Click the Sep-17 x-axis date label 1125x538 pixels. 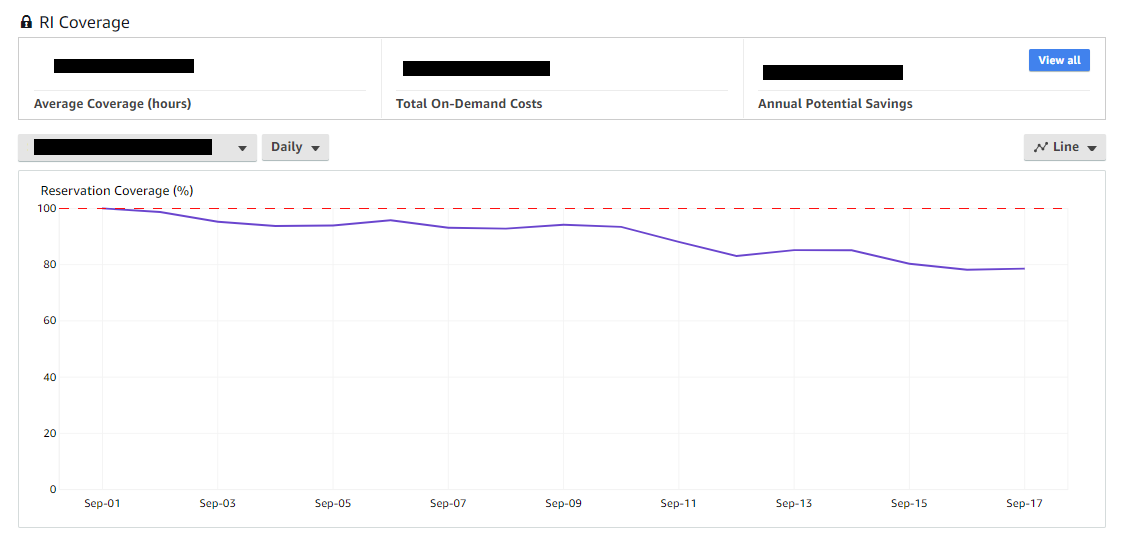coord(1024,503)
